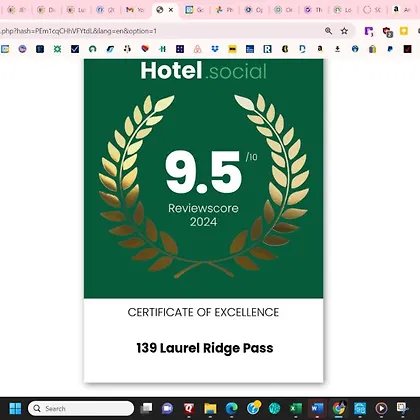Open the yellow extension icon
Viewport: 420px width, 420px height.
tap(404, 31)
